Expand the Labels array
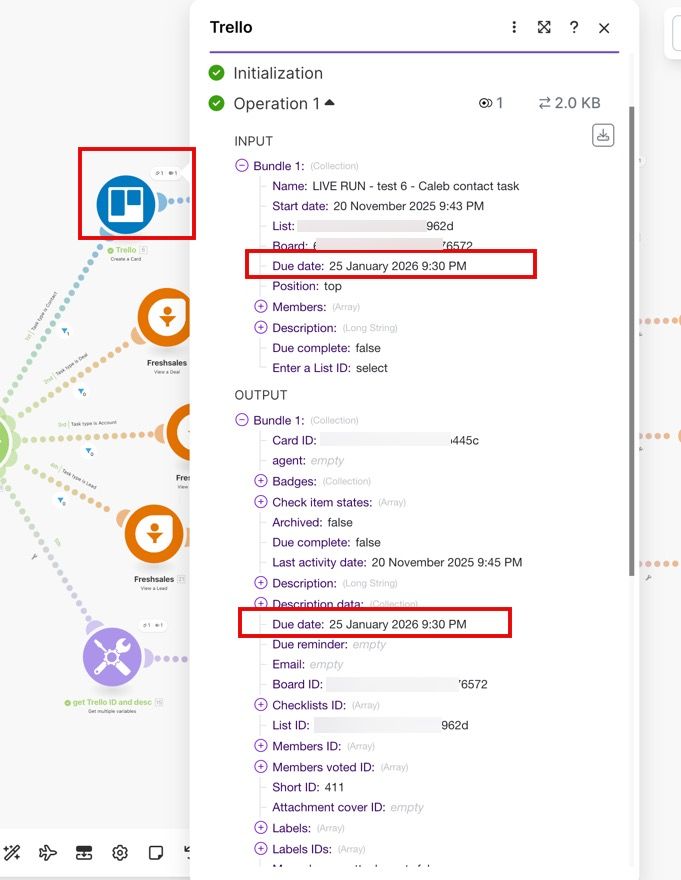This screenshot has height=880, width=681. point(260,827)
